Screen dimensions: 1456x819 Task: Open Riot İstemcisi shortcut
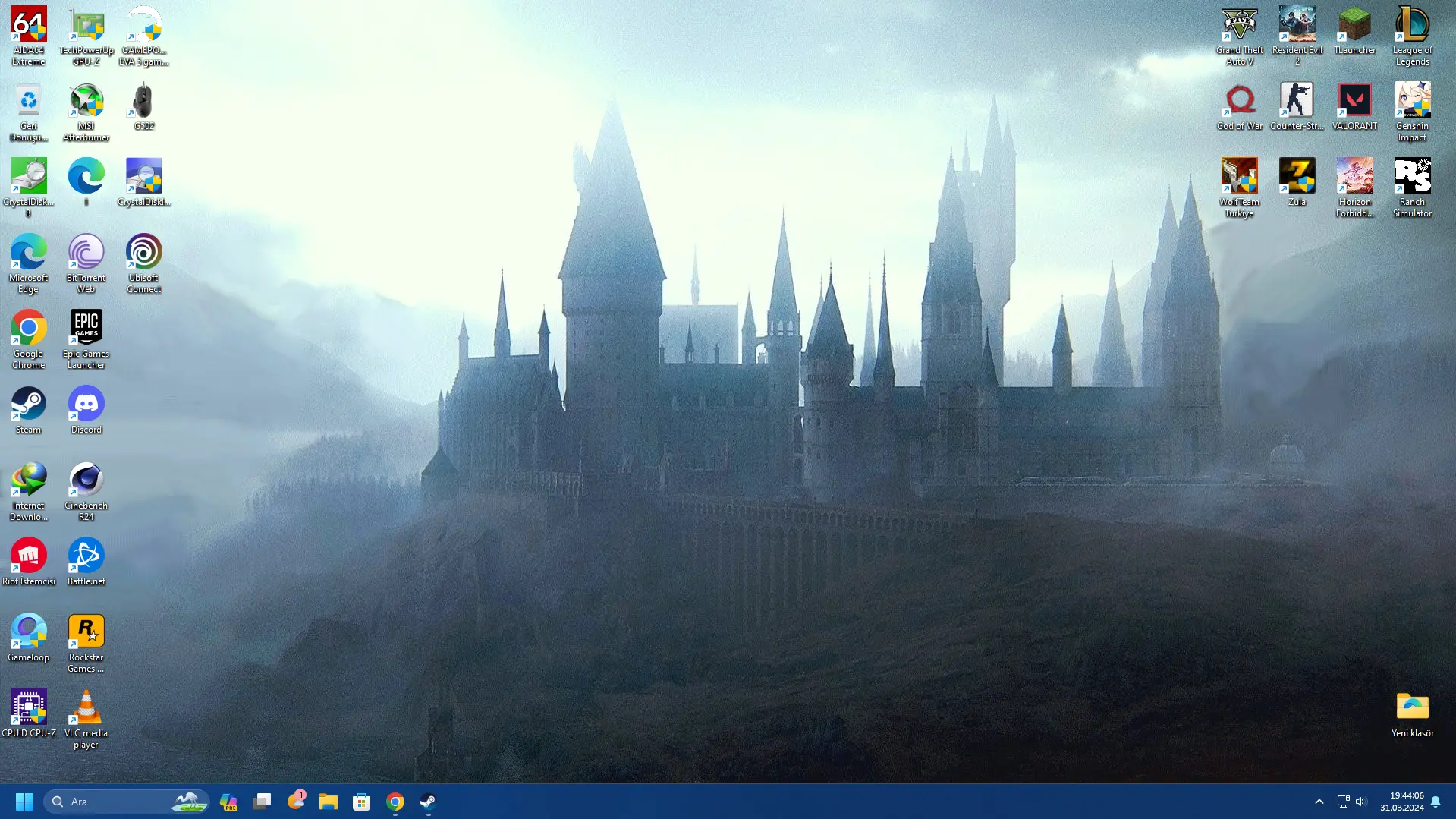(29, 562)
